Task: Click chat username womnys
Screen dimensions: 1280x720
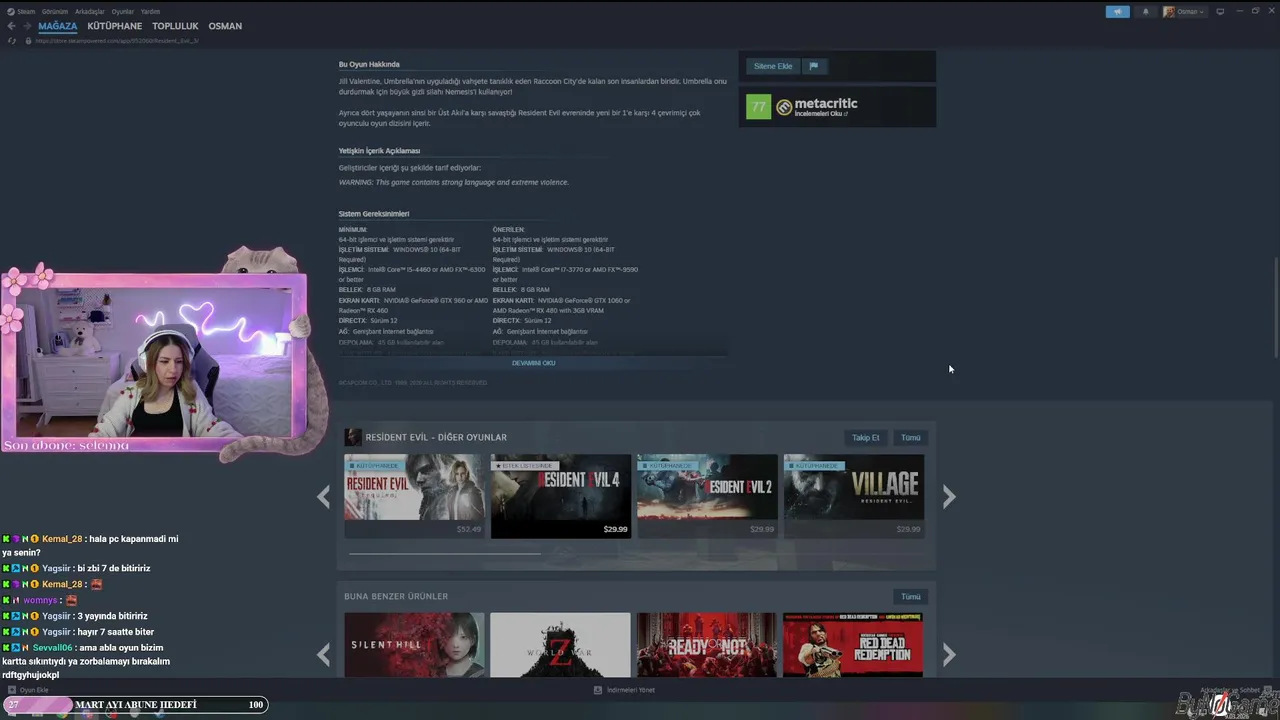Action: coord(41,600)
